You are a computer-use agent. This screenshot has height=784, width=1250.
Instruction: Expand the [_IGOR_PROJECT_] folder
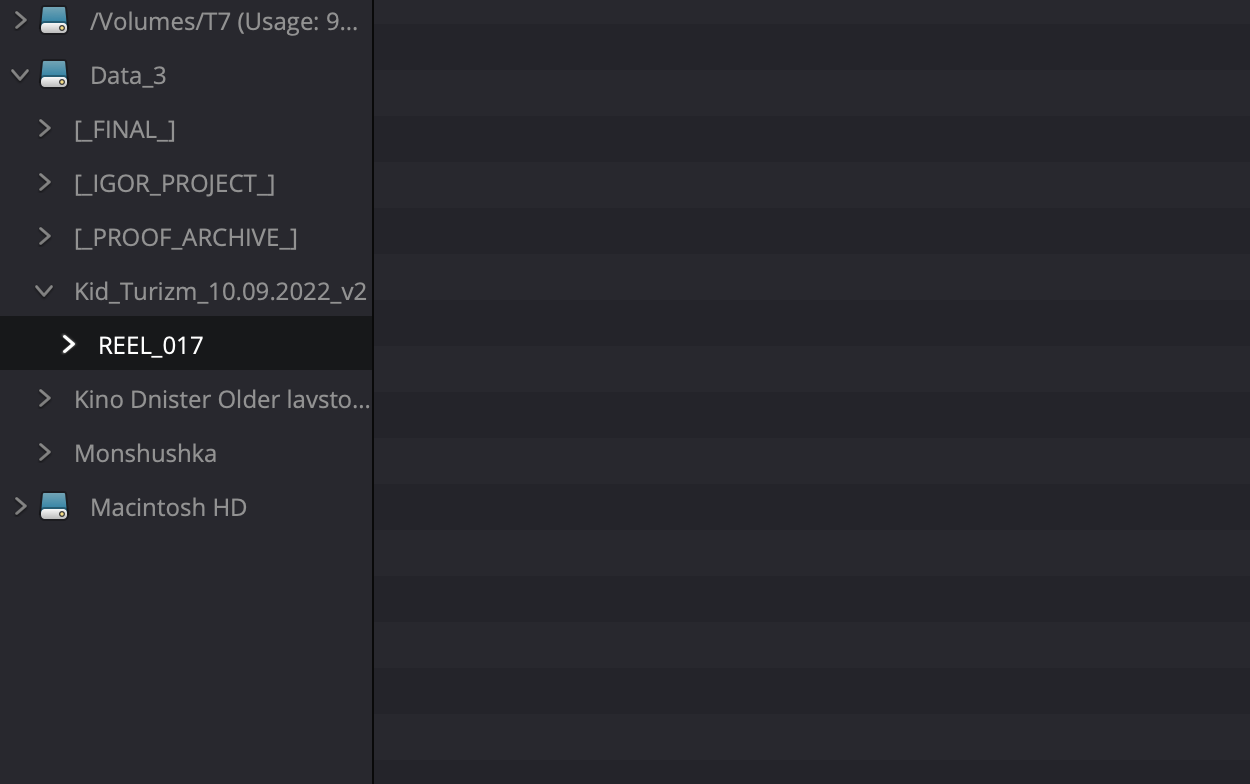pyautogui.click(x=44, y=183)
